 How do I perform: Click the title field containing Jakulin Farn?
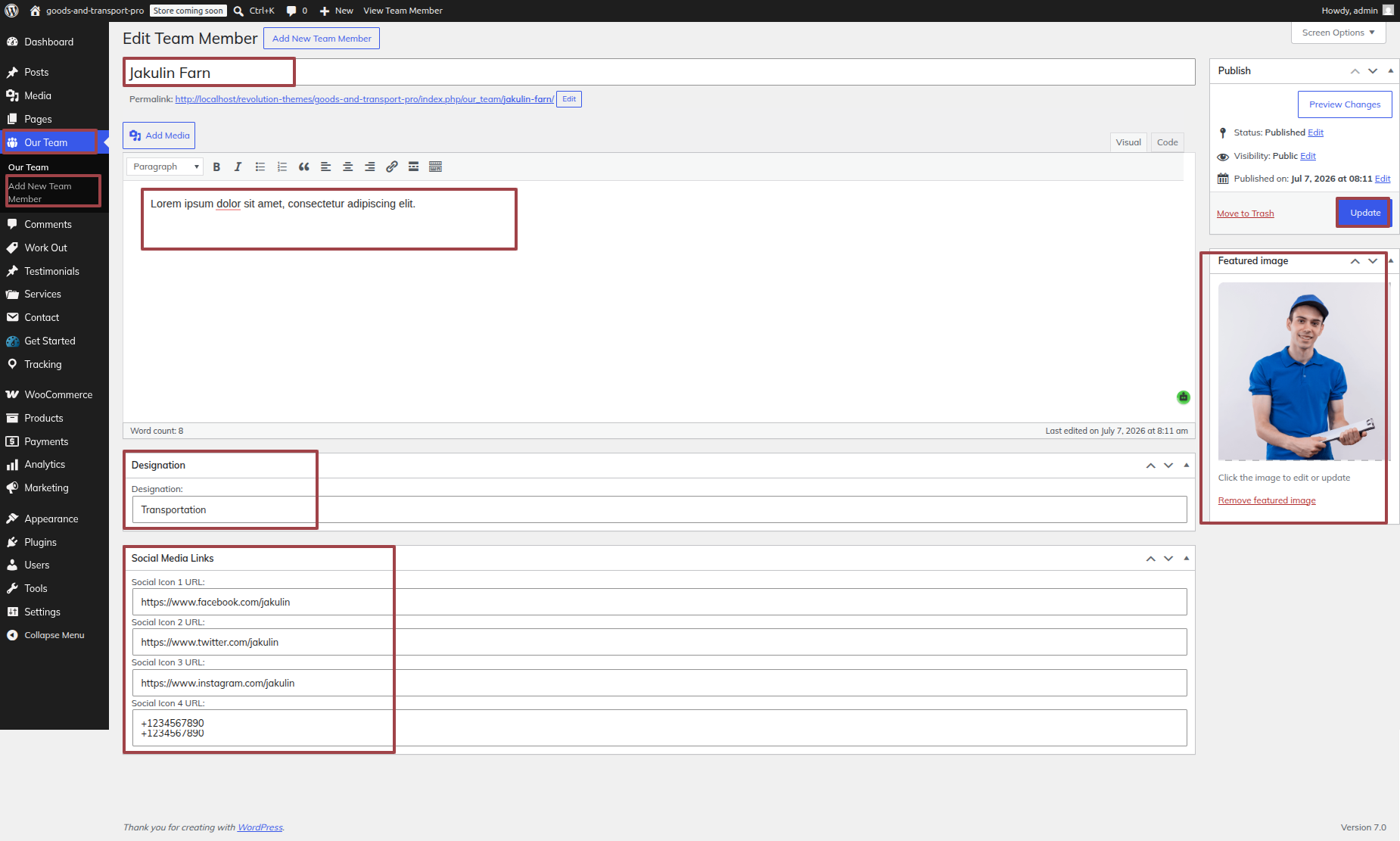point(659,73)
